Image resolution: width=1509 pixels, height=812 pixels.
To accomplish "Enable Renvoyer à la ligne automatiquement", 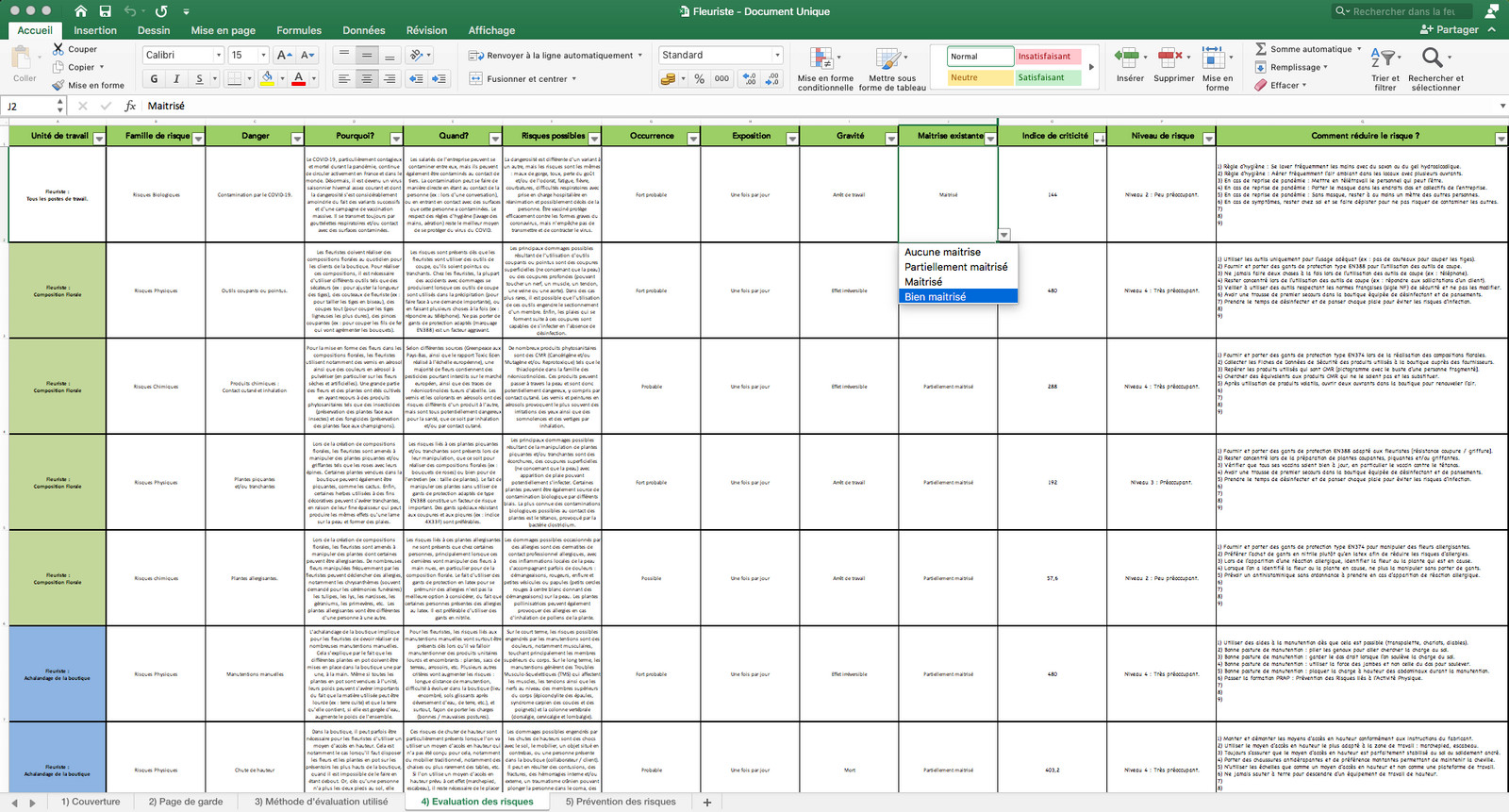I will [556, 56].
